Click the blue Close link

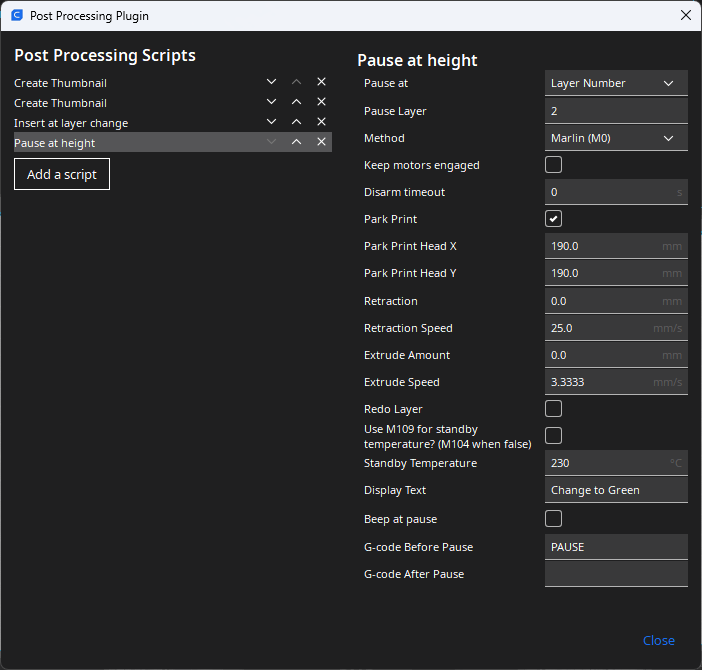point(659,640)
